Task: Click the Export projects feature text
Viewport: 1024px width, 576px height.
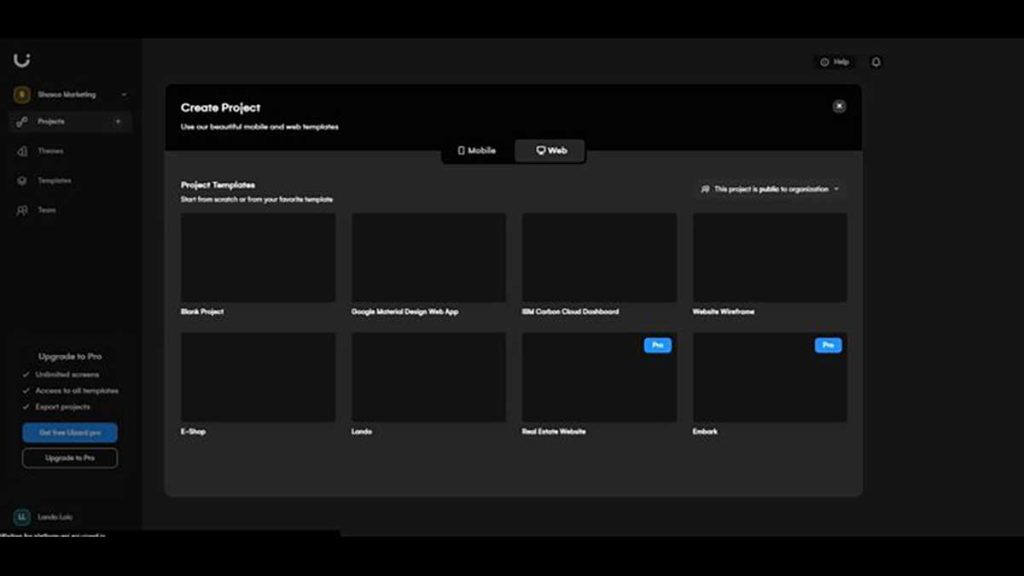Action: click(63, 407)
